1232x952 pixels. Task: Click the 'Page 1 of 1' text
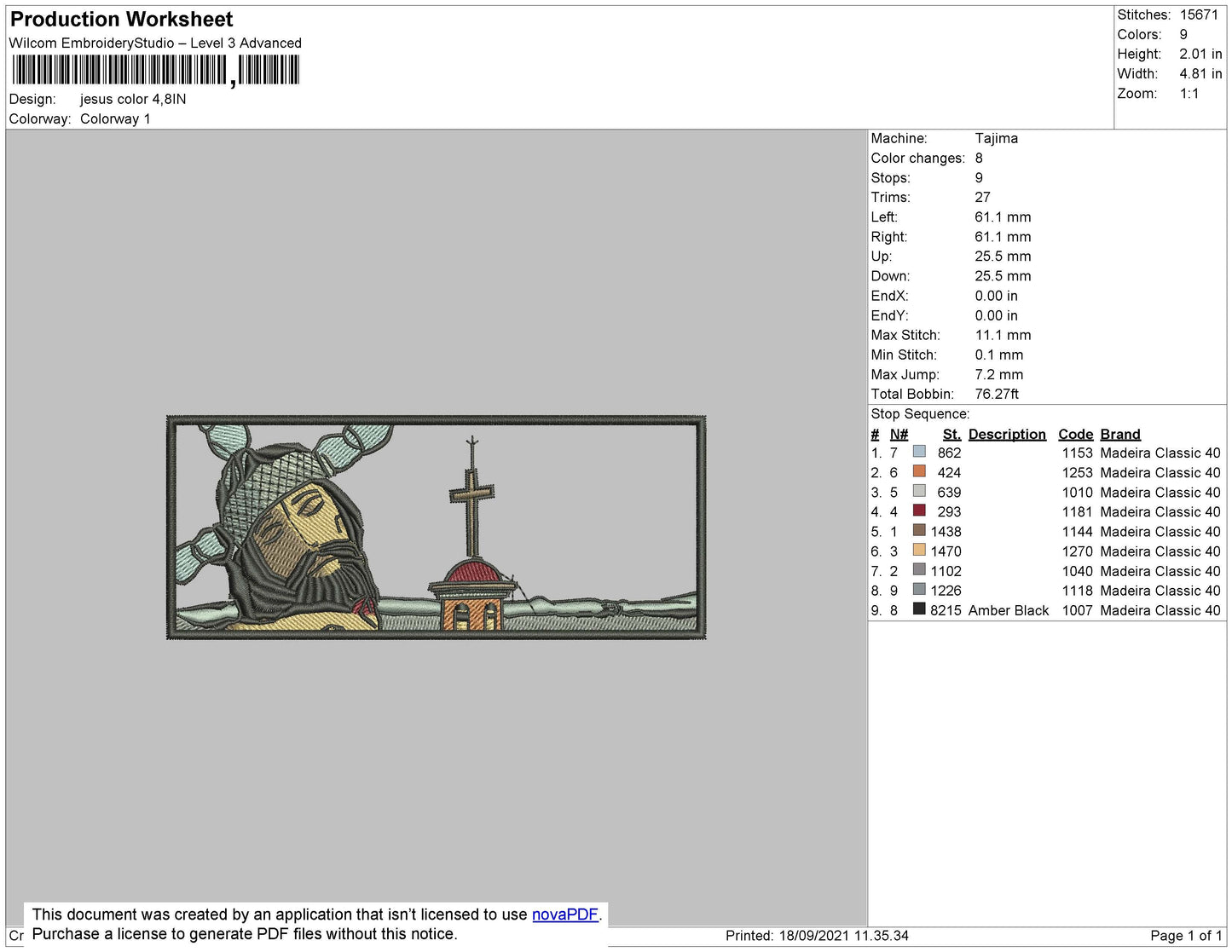pyautogui.click(x=1186, y=935)
